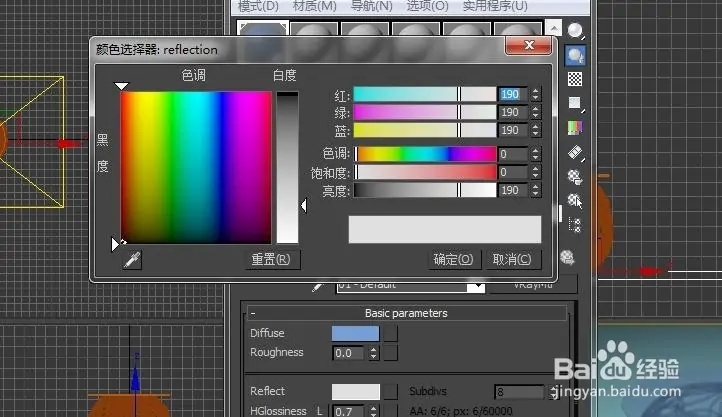The height and width of the screenshot is (417, 722).
Task: Confirm color with 确定(O) button
Action: 454,260
